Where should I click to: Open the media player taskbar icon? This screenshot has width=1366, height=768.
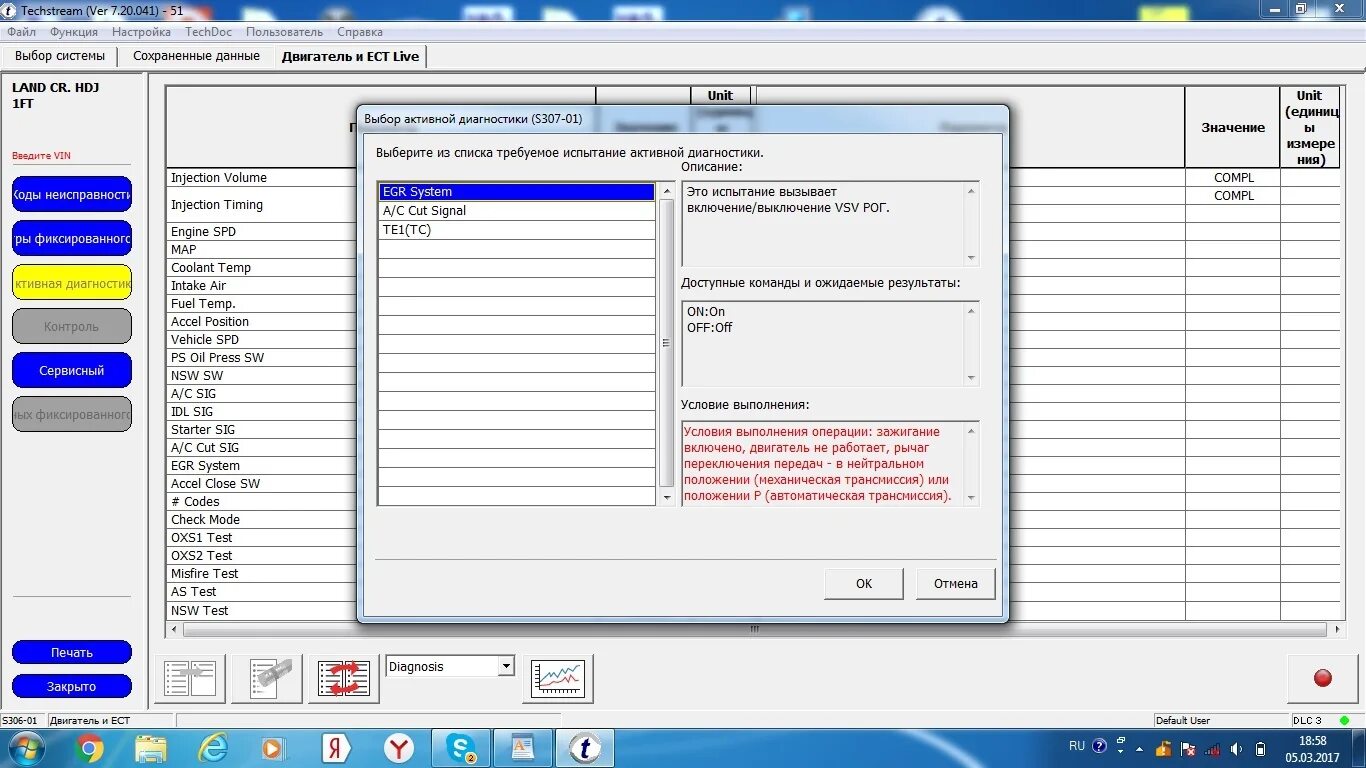tap(273, 748)
